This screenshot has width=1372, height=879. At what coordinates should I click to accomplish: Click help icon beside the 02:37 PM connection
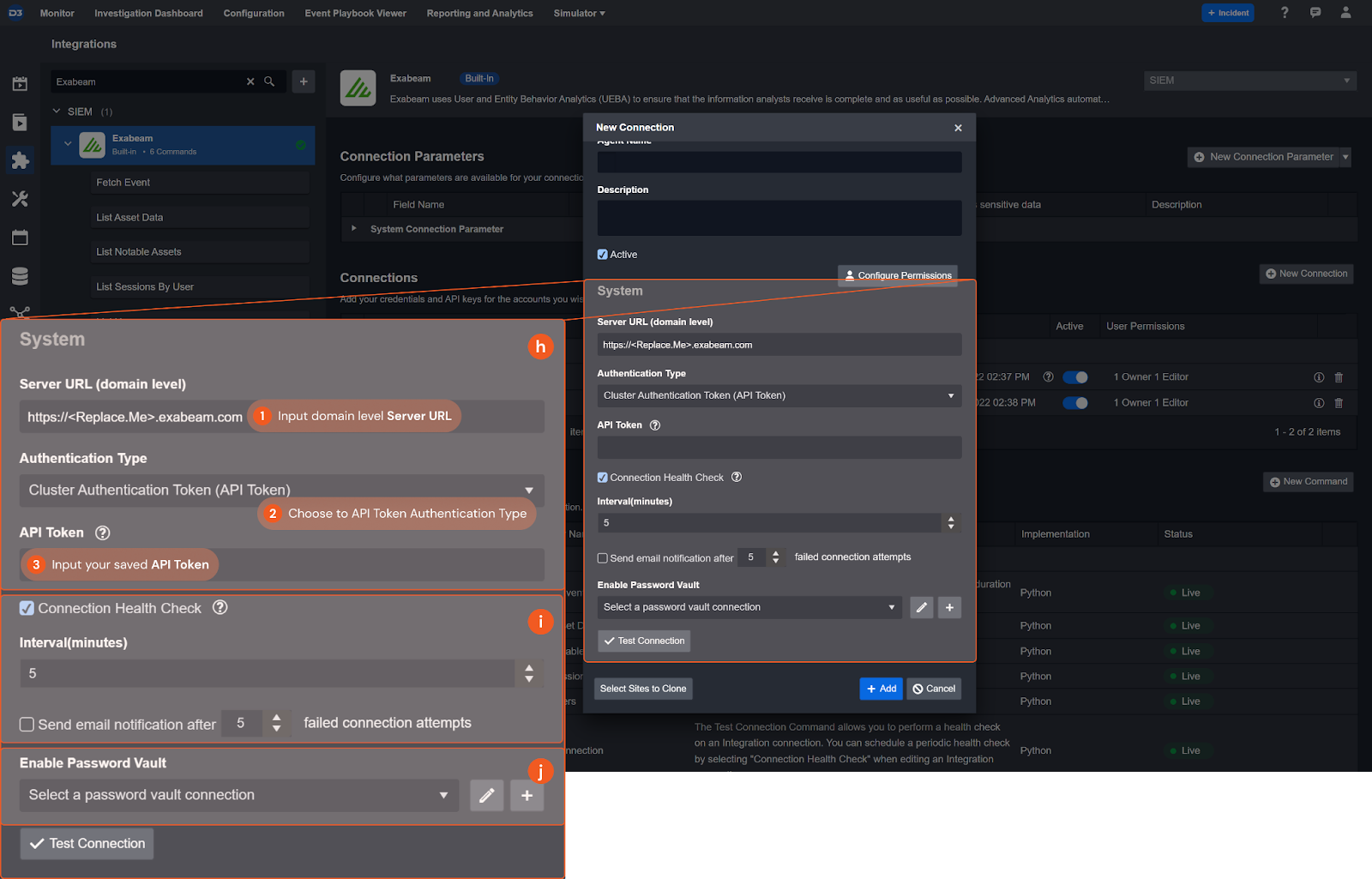[1048, 376]
